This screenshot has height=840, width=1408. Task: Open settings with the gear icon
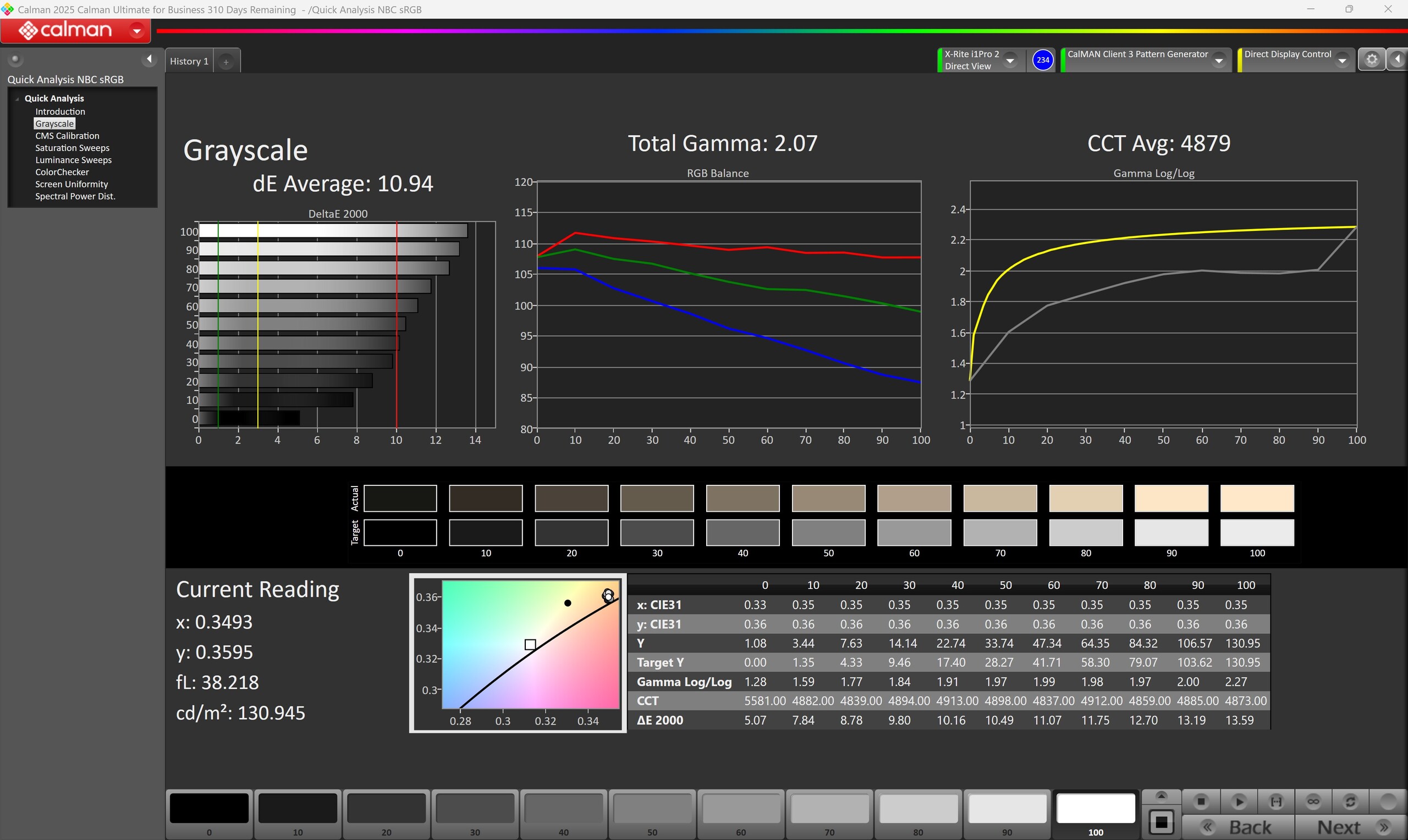click(1371, 59)
